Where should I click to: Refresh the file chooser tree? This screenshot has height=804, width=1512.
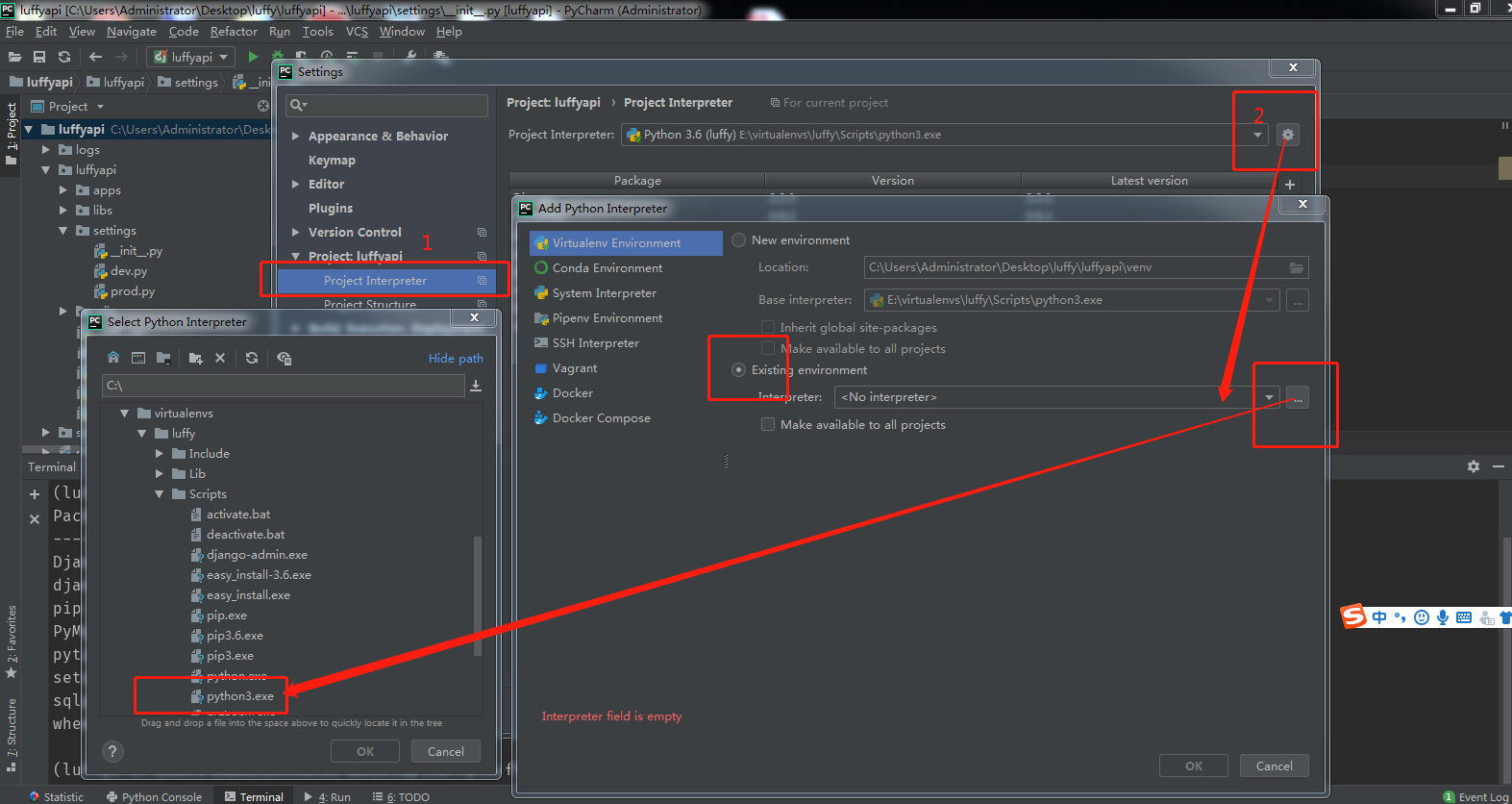click(252, 358)
